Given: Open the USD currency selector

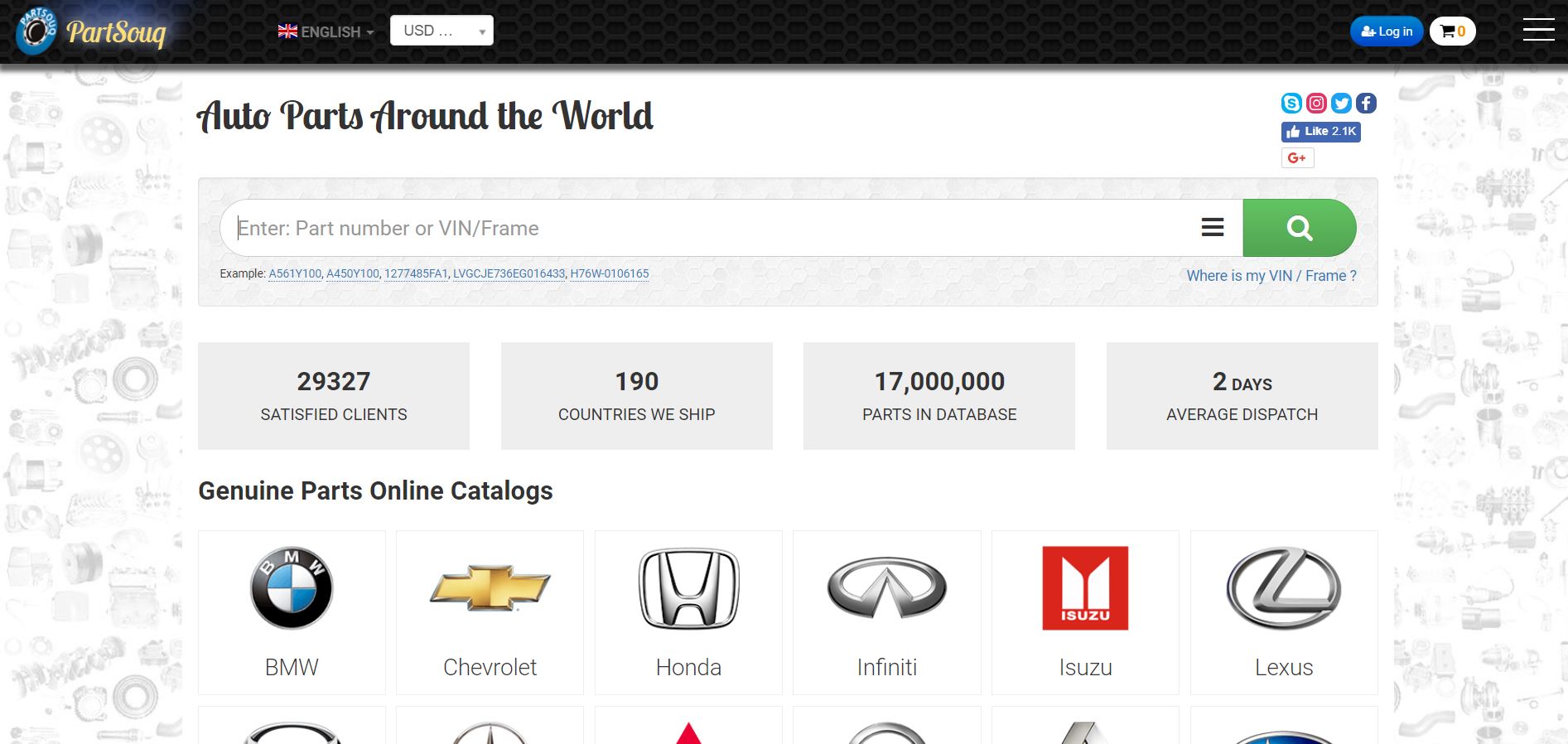Looking at the screenshot, I should coord(441,31).
